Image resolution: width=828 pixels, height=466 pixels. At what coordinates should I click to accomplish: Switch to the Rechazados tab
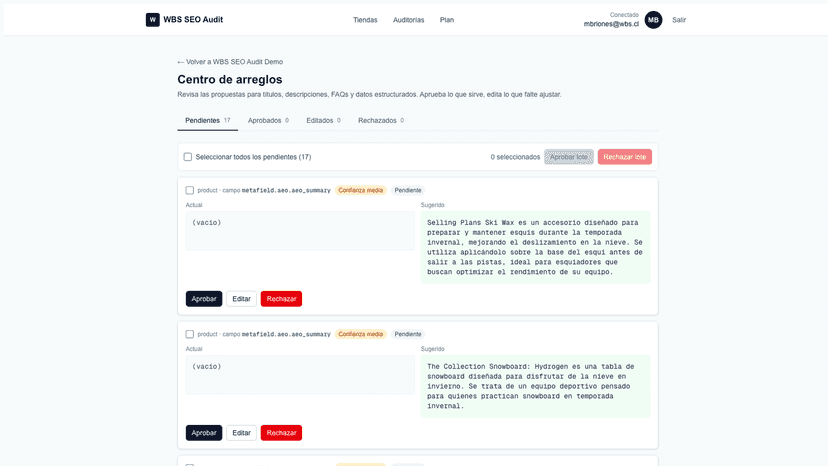tap(381, 120)
